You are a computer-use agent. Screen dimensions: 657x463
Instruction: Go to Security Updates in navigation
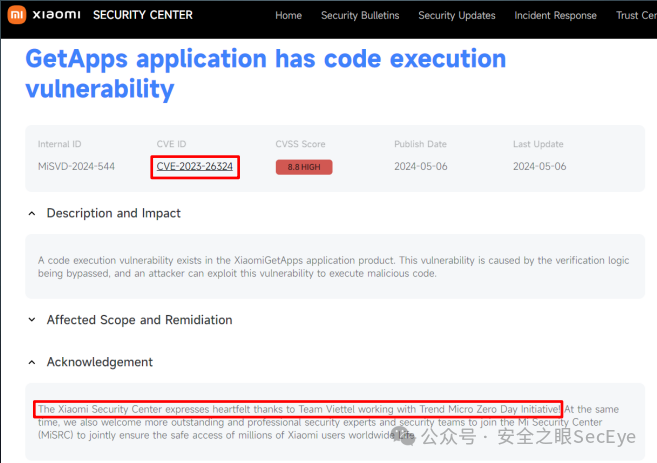coord(457,16)
